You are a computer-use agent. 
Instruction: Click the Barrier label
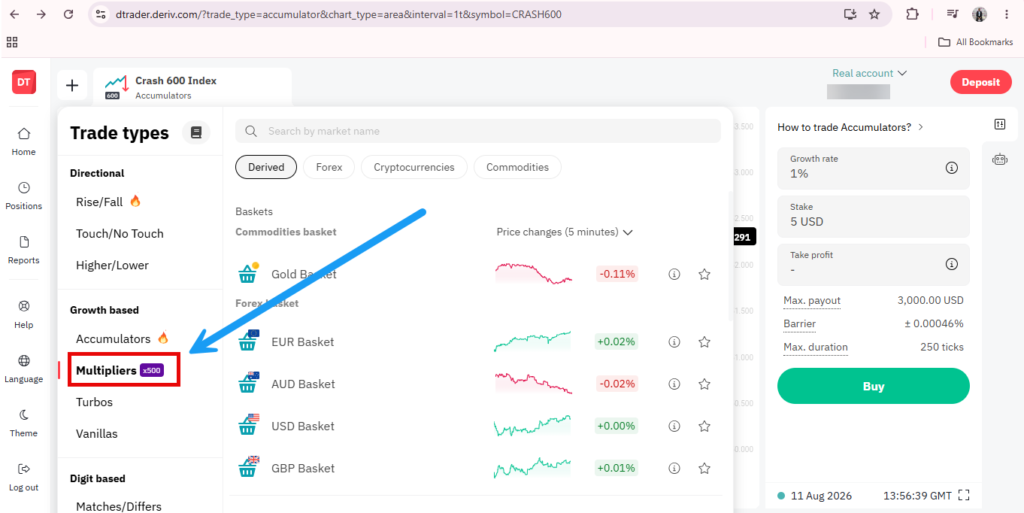coord(799,324)
